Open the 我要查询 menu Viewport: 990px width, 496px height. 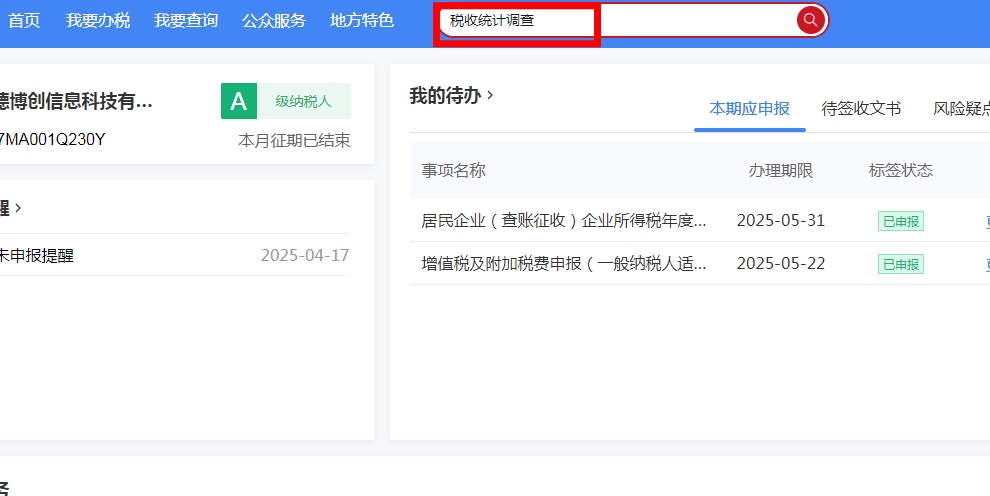click(186, 20)
